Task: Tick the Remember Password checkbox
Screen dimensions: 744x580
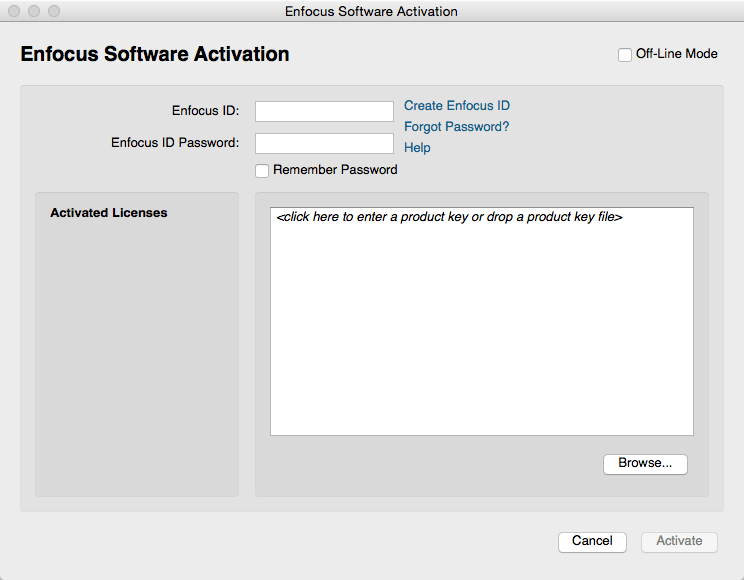Action: pos(262,170)
